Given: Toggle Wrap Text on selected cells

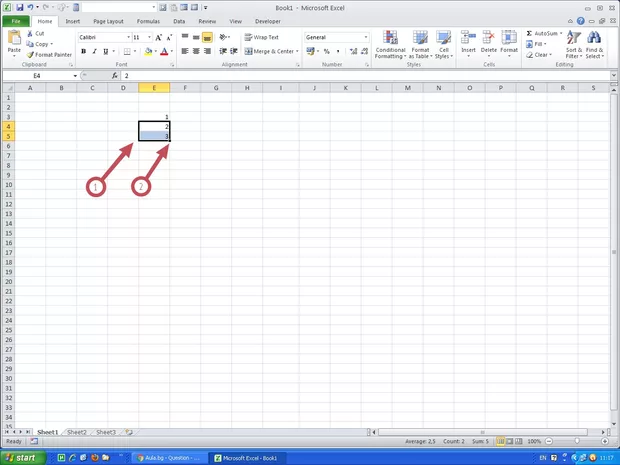Looking at the screenshot, I should pos(262,37).
